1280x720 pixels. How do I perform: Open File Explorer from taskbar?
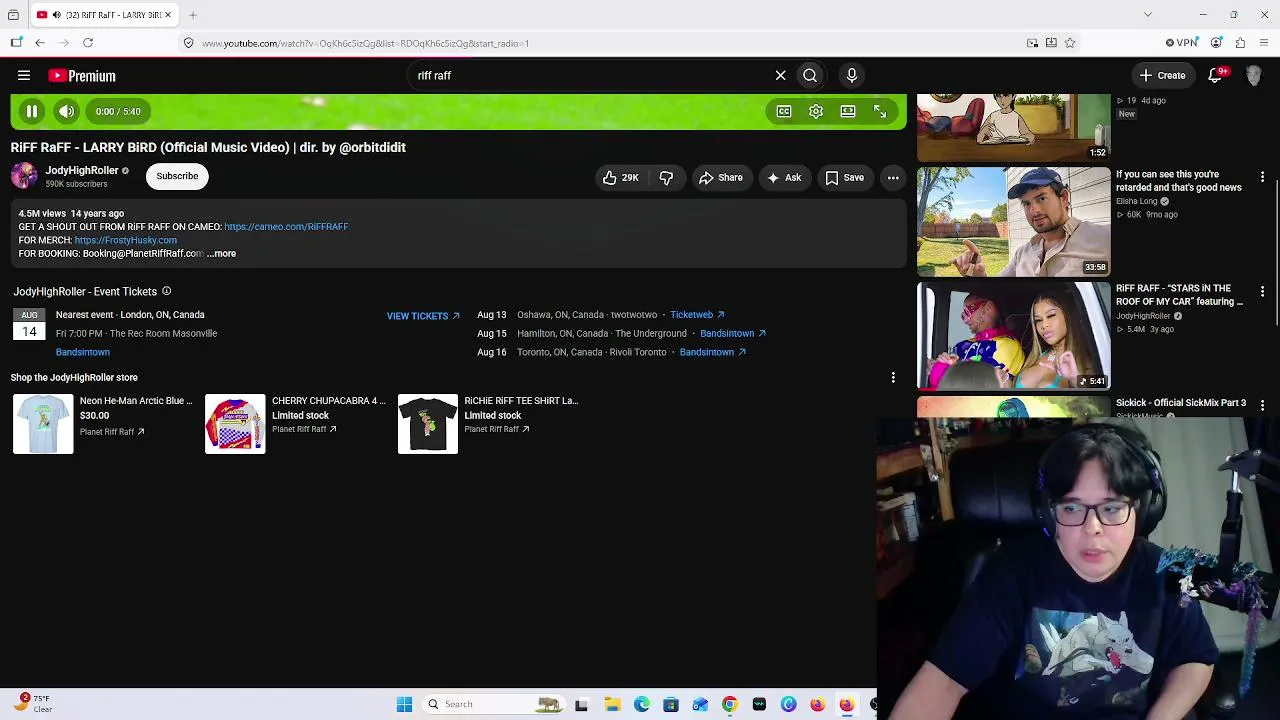pos(612,704)
